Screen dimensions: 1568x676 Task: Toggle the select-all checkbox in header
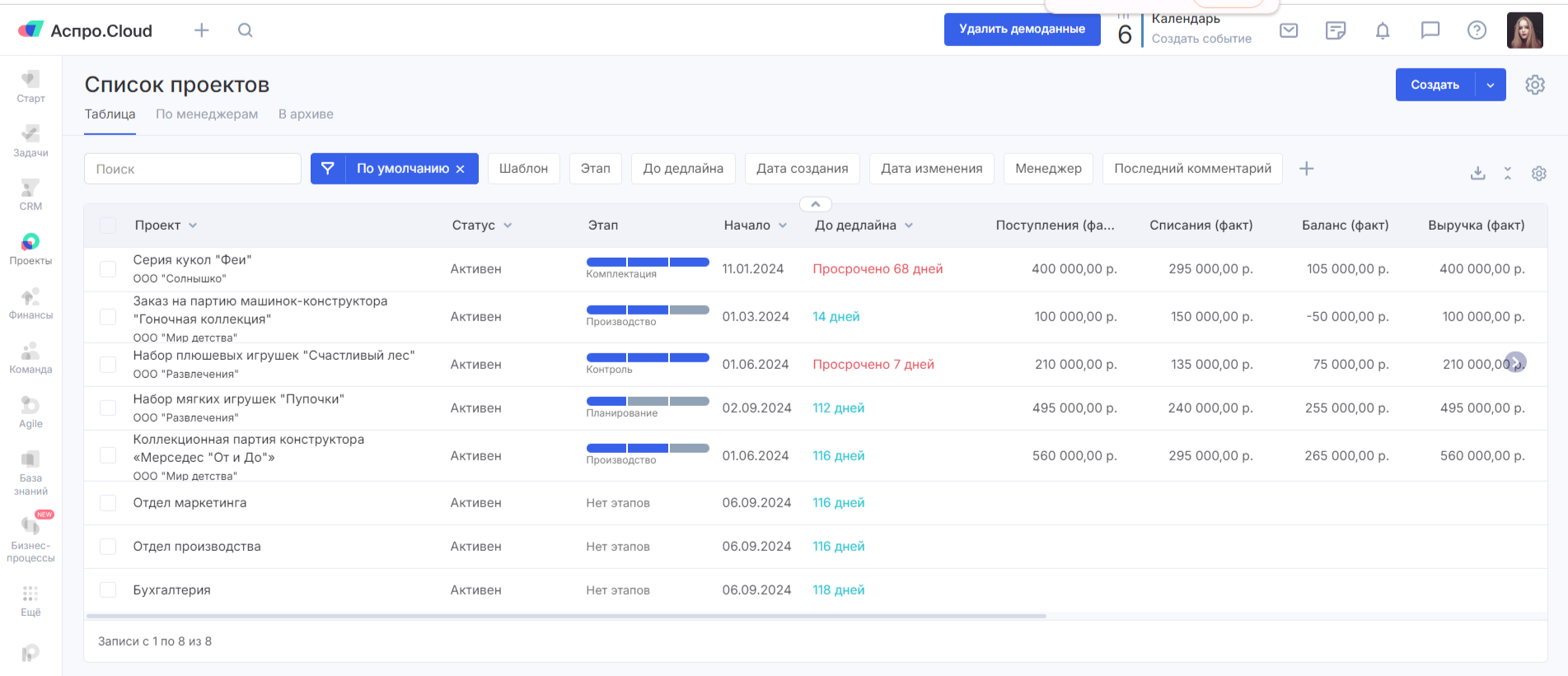(x=108, y=226)
